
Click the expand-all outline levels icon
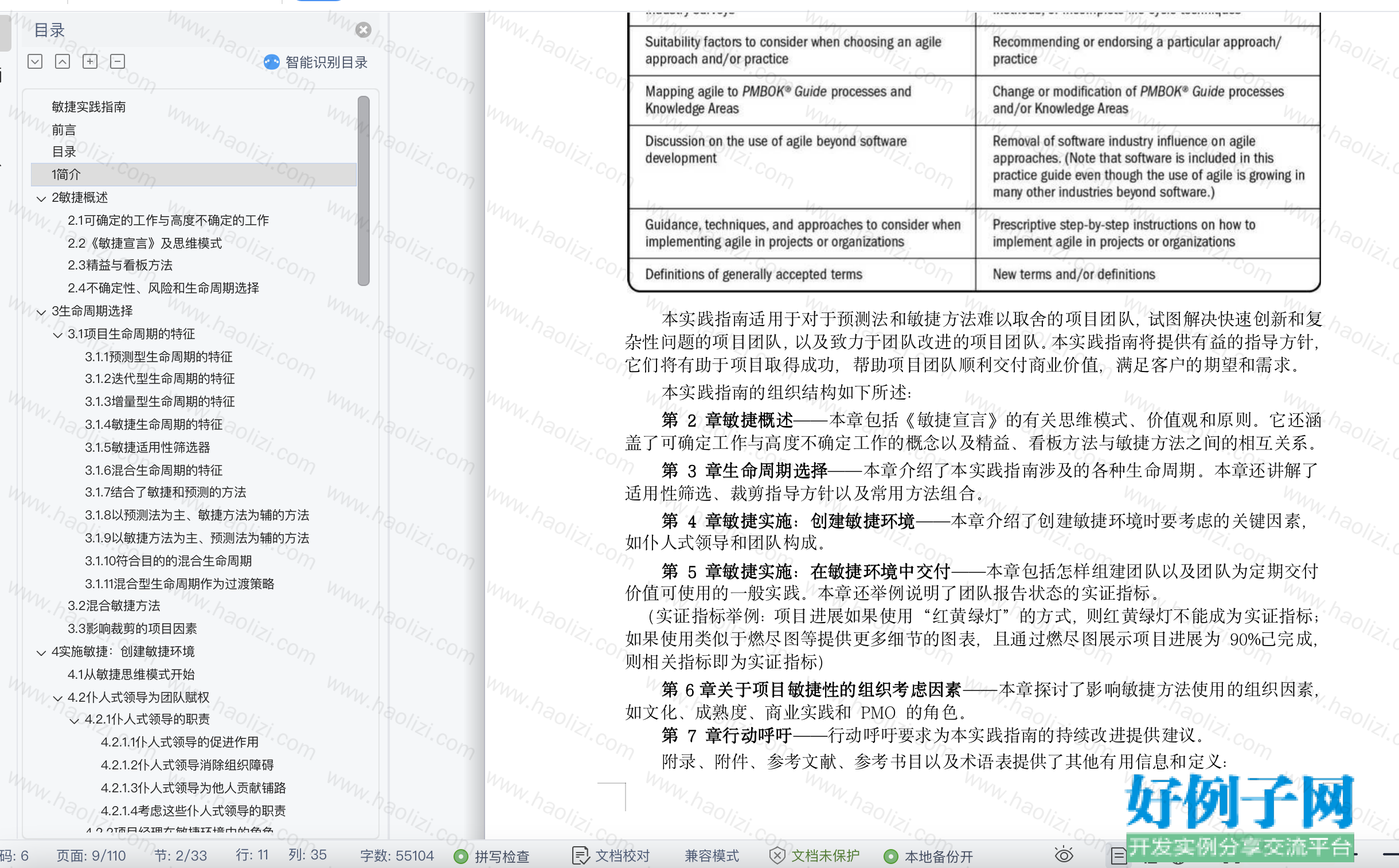(35, 61)
